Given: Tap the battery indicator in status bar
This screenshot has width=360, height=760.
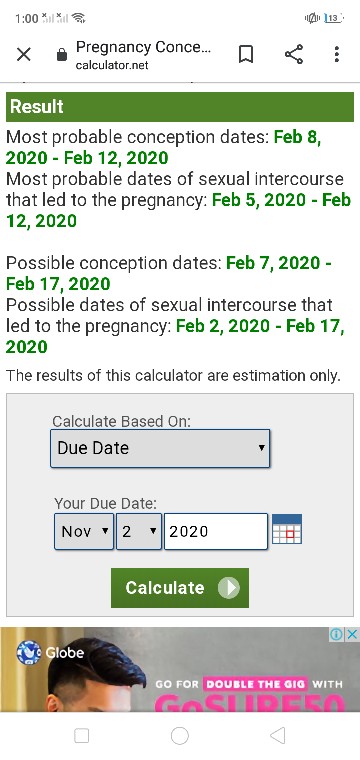Looking at the screenshot, I should pyautogui.click(x=333, y=18).
